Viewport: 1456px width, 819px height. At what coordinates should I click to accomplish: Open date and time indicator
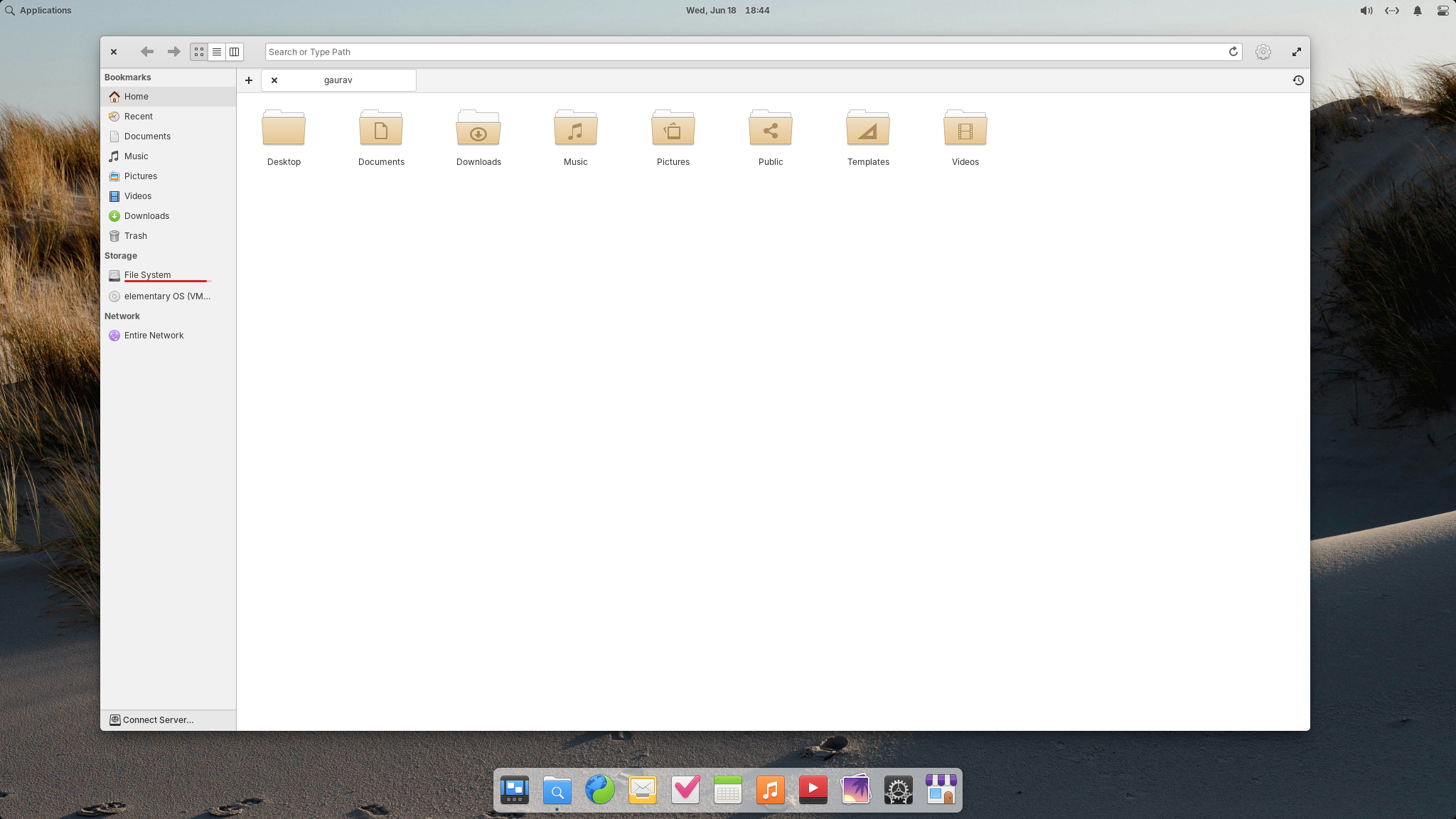click(x=727, y=11)
